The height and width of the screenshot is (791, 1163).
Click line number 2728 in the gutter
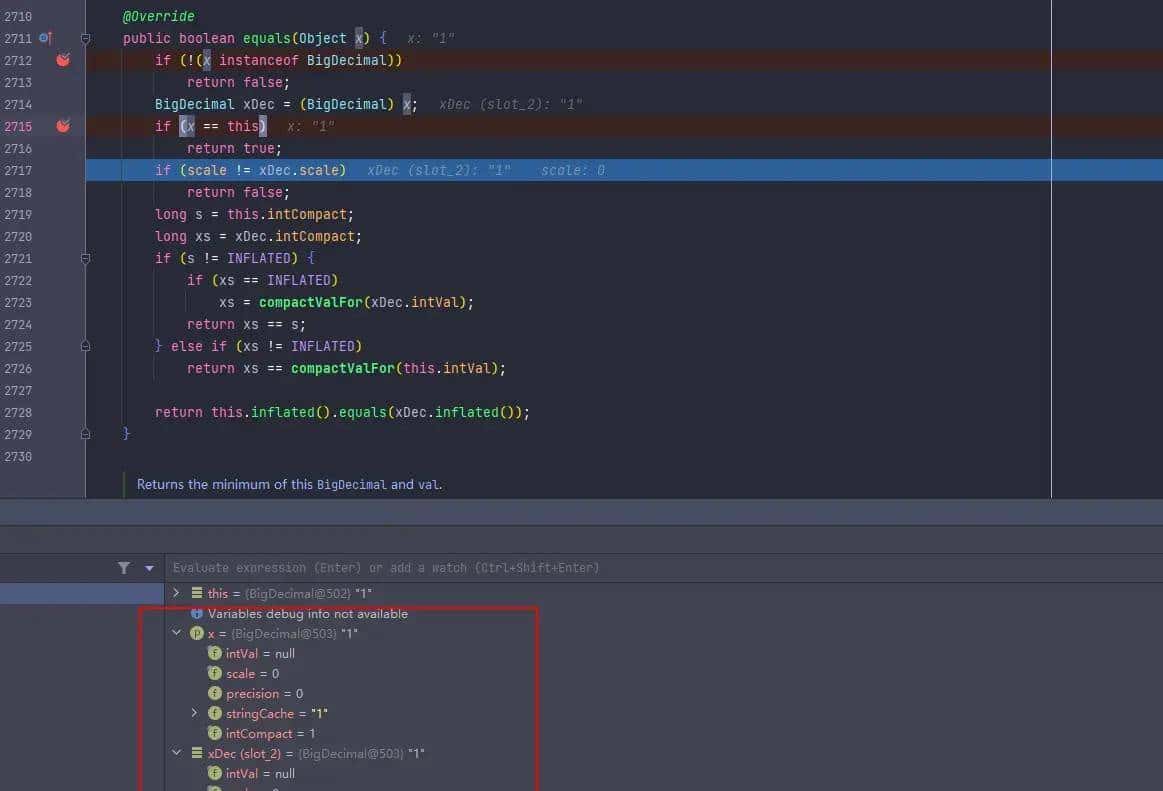point(18,413)
